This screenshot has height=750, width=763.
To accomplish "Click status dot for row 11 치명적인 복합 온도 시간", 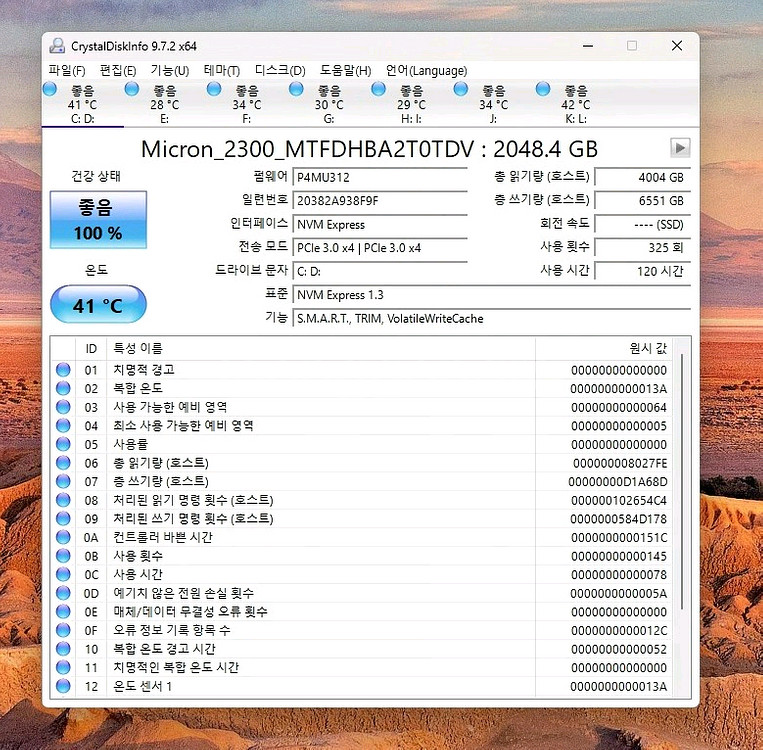I will (x=63, y=667).
